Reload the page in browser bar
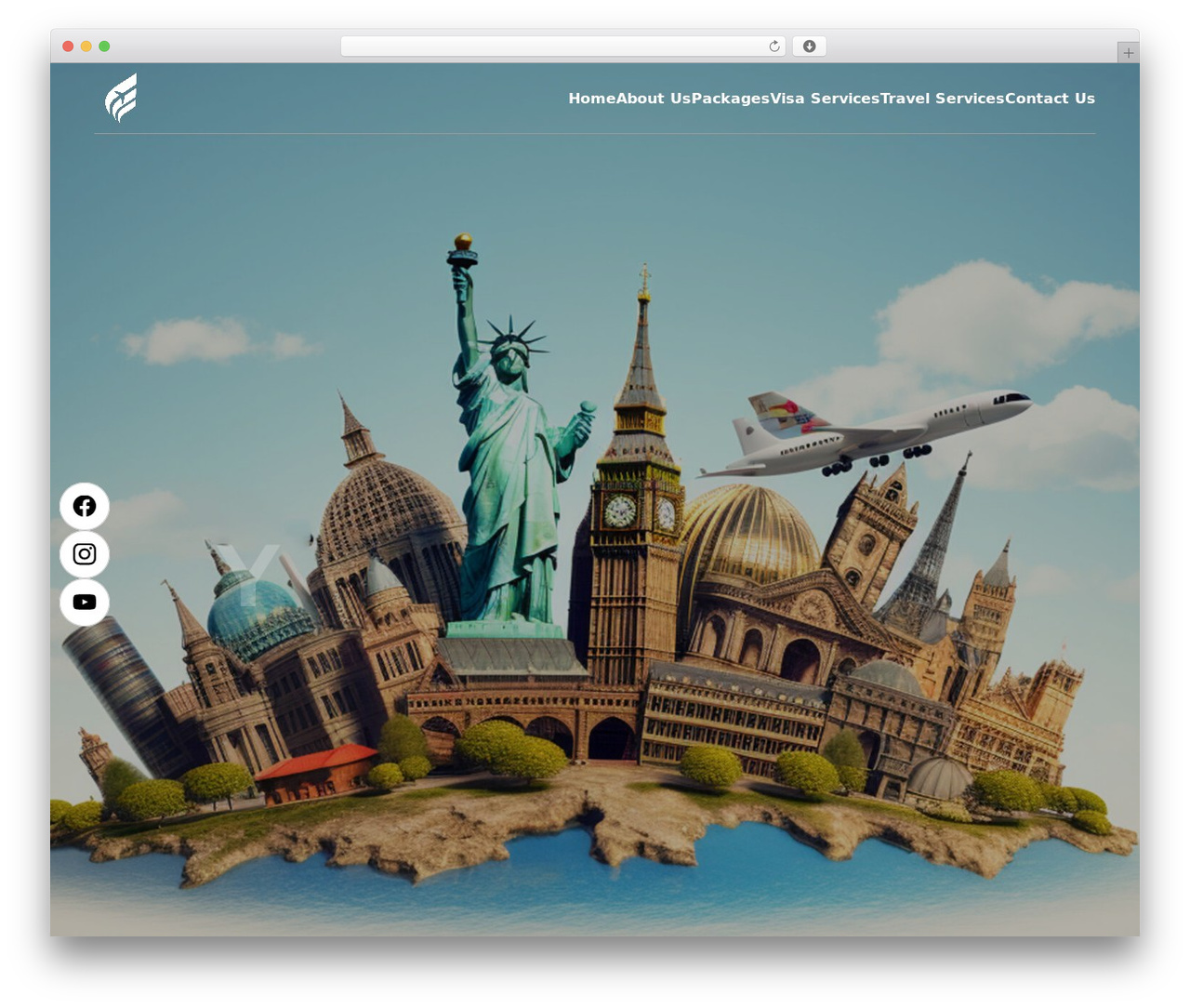The width and height of the screenshot is (1190, 1008). (x=773, y=46)
